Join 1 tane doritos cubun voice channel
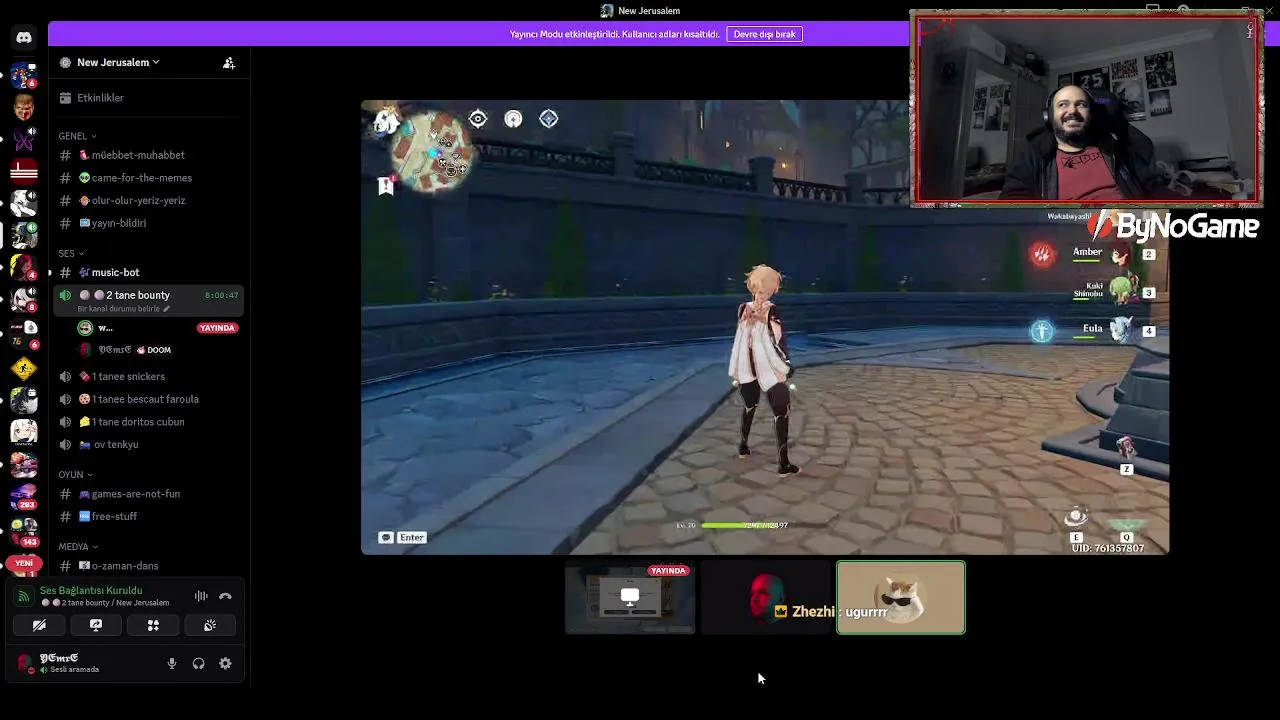Image resolution: width=1280 pixels, height=720 pixels. click(x=148, y=422)
